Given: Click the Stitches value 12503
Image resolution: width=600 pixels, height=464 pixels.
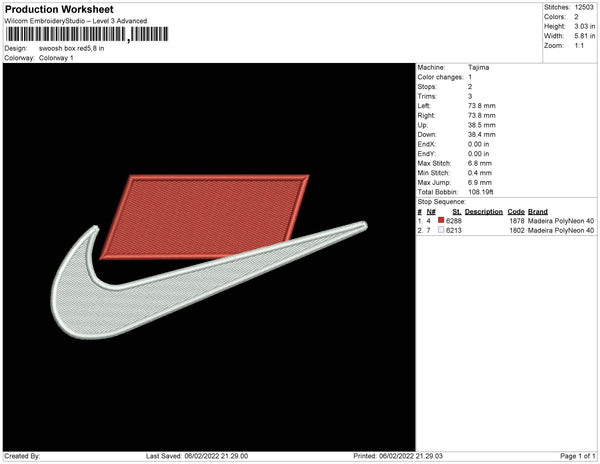Looking at the screenshot, I should tap(584, 7).
